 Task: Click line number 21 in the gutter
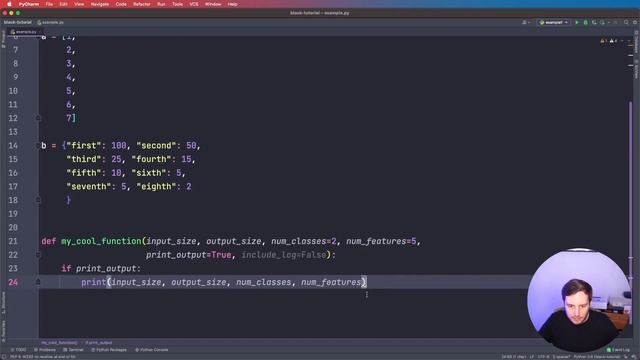pos(13,241)
